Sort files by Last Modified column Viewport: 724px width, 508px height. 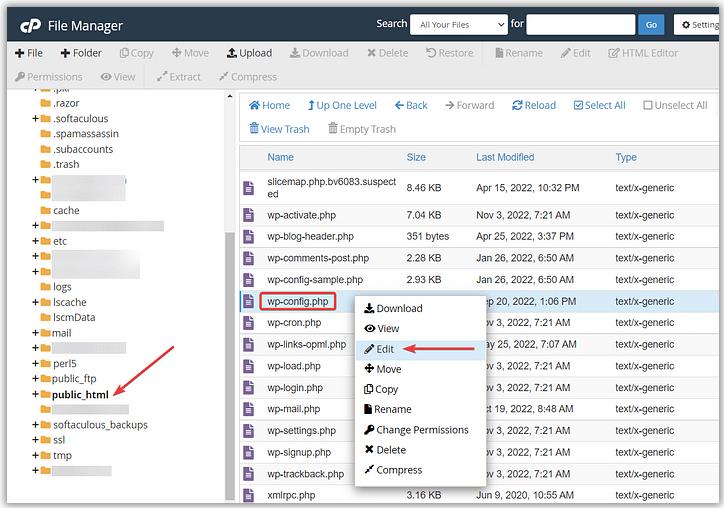(x=505, y=157)
